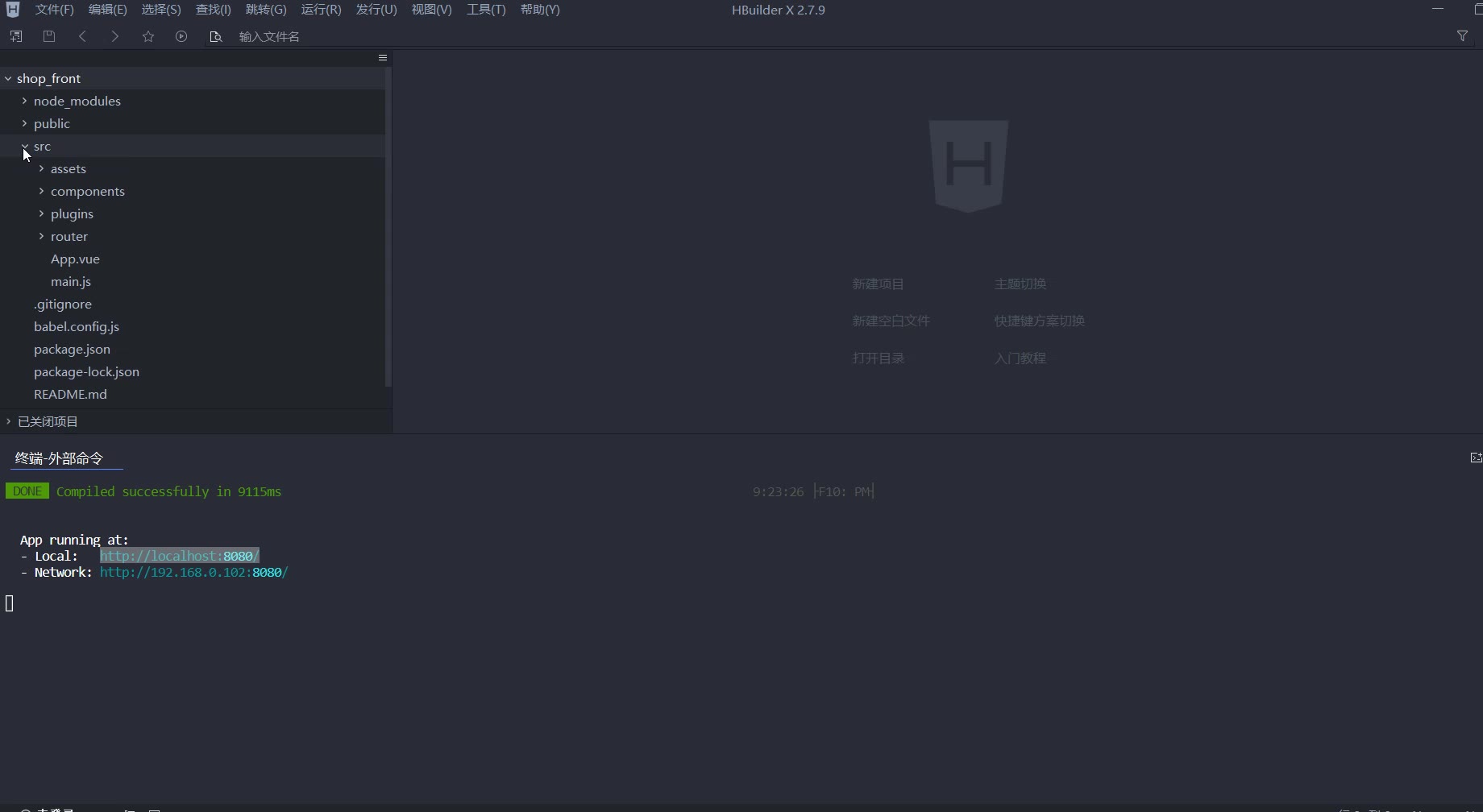
Task: Click the DONE badge in terminal
Action: pyautogui.click(x=27, y=491)
